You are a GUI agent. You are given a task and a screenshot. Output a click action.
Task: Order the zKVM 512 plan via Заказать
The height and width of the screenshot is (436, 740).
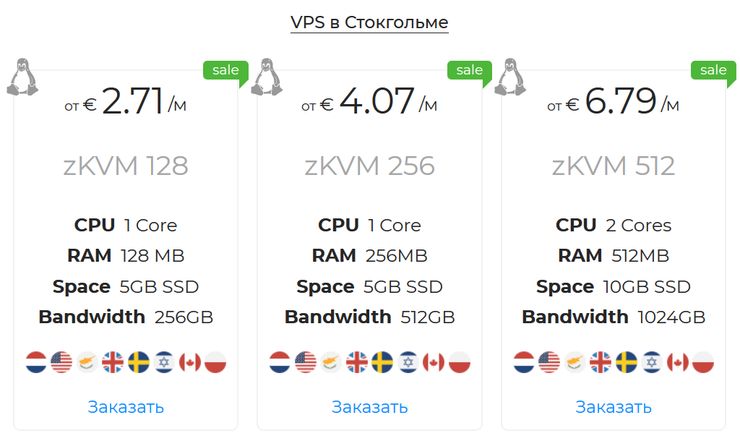tap(614, 407)
